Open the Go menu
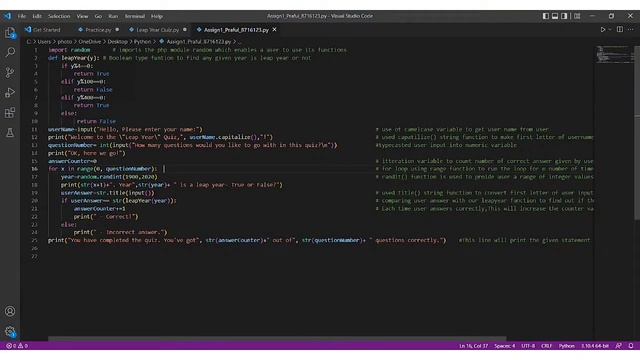Image resolution: width=640 pixels, height=360 pixels. coord(98,16)
